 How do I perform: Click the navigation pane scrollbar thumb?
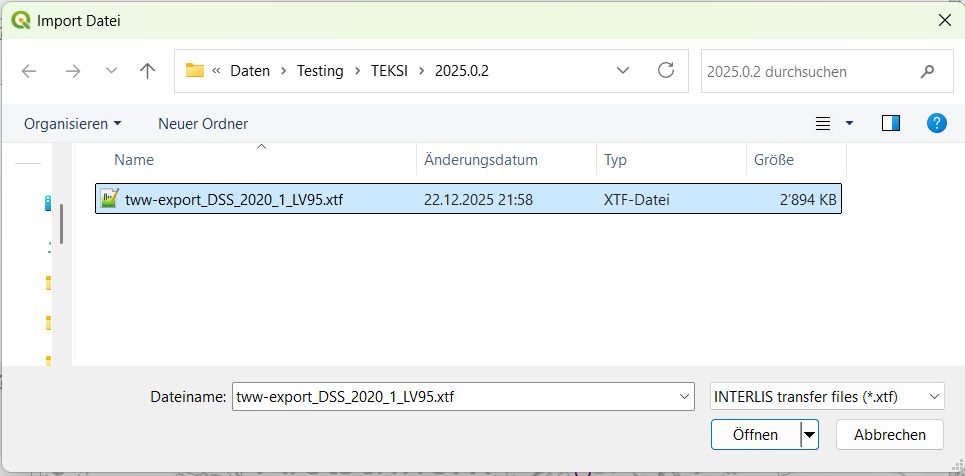pos(61,224)
